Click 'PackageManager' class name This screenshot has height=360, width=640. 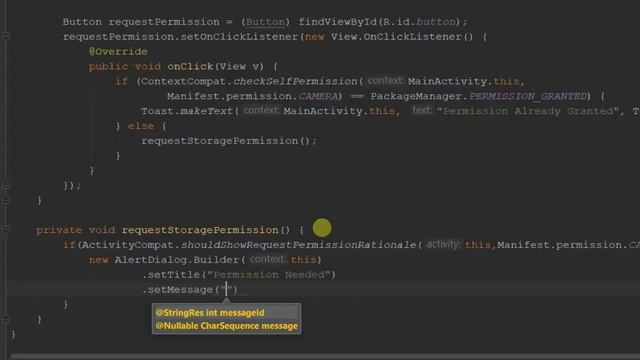(416, 96)
